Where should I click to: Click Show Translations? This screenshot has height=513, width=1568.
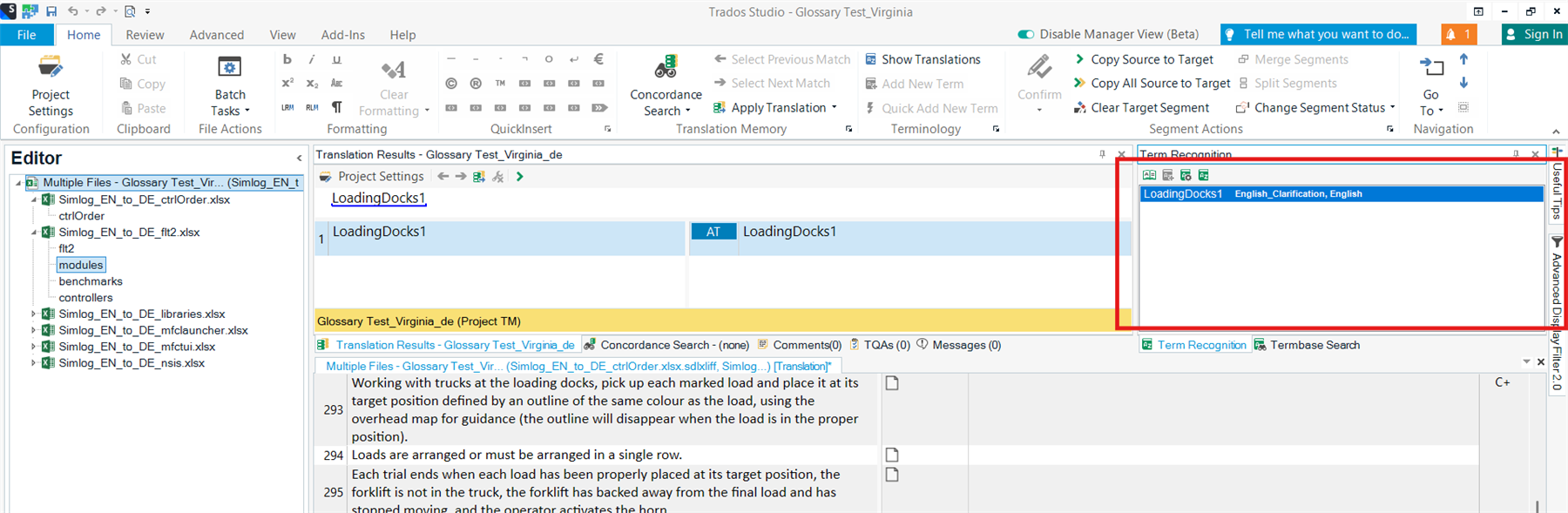coord(923,59)
